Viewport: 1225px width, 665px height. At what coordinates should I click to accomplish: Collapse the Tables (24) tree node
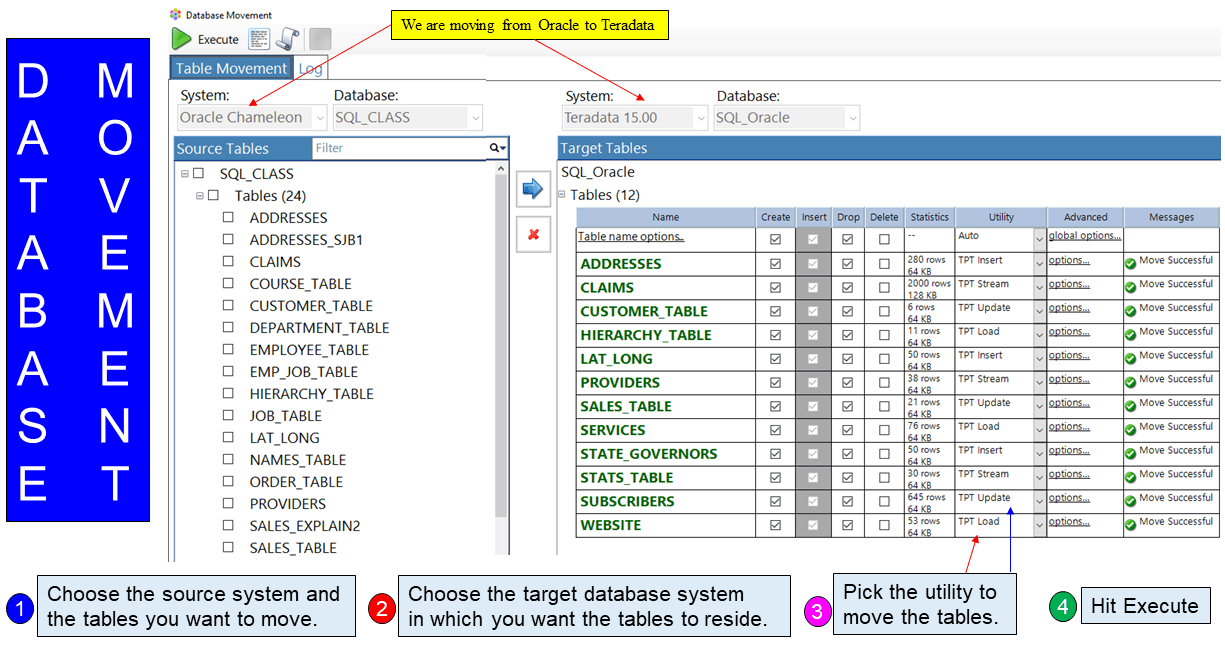tap(200, 196)
